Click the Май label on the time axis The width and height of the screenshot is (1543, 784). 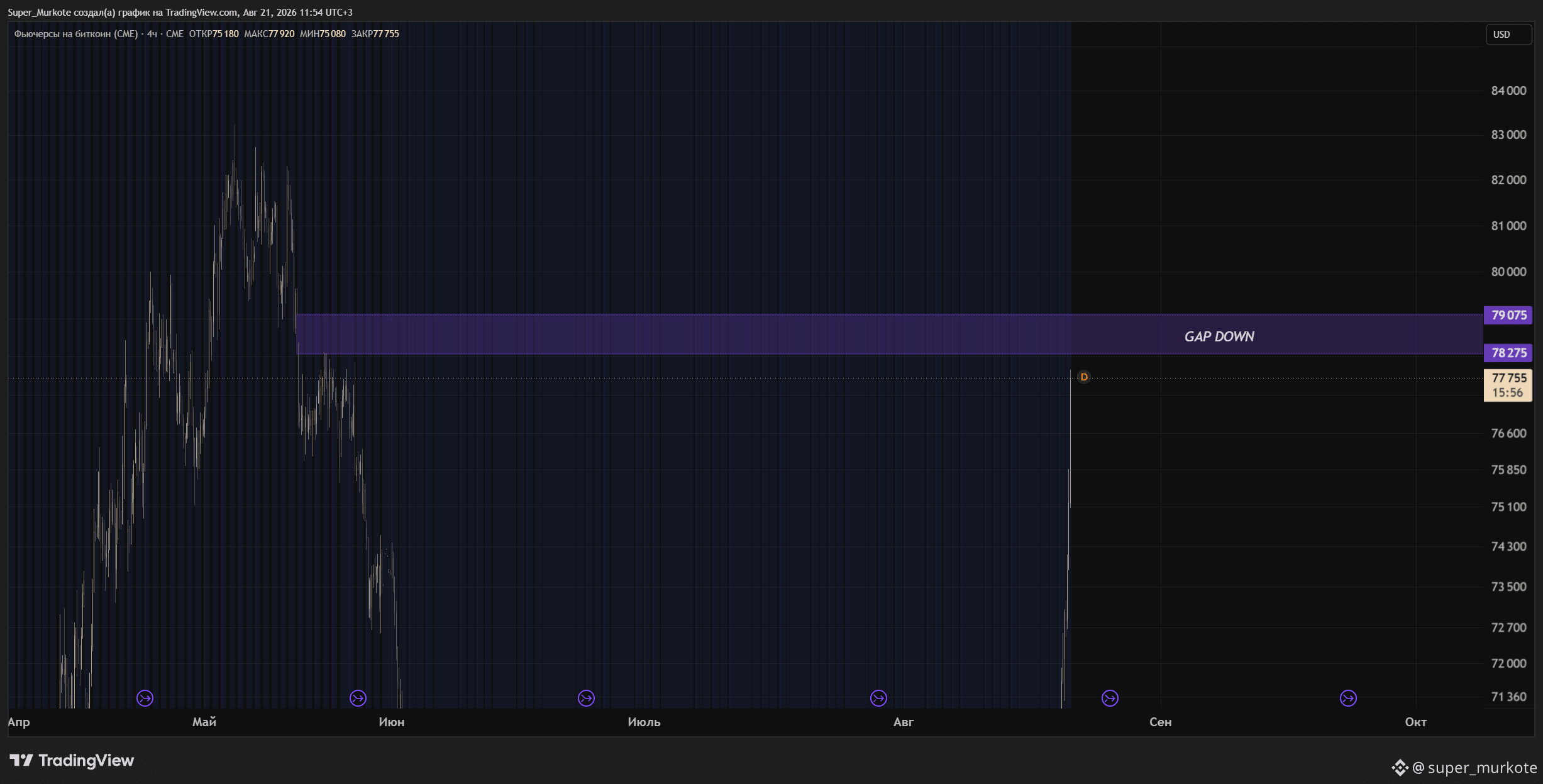click(x=204, y=722)
